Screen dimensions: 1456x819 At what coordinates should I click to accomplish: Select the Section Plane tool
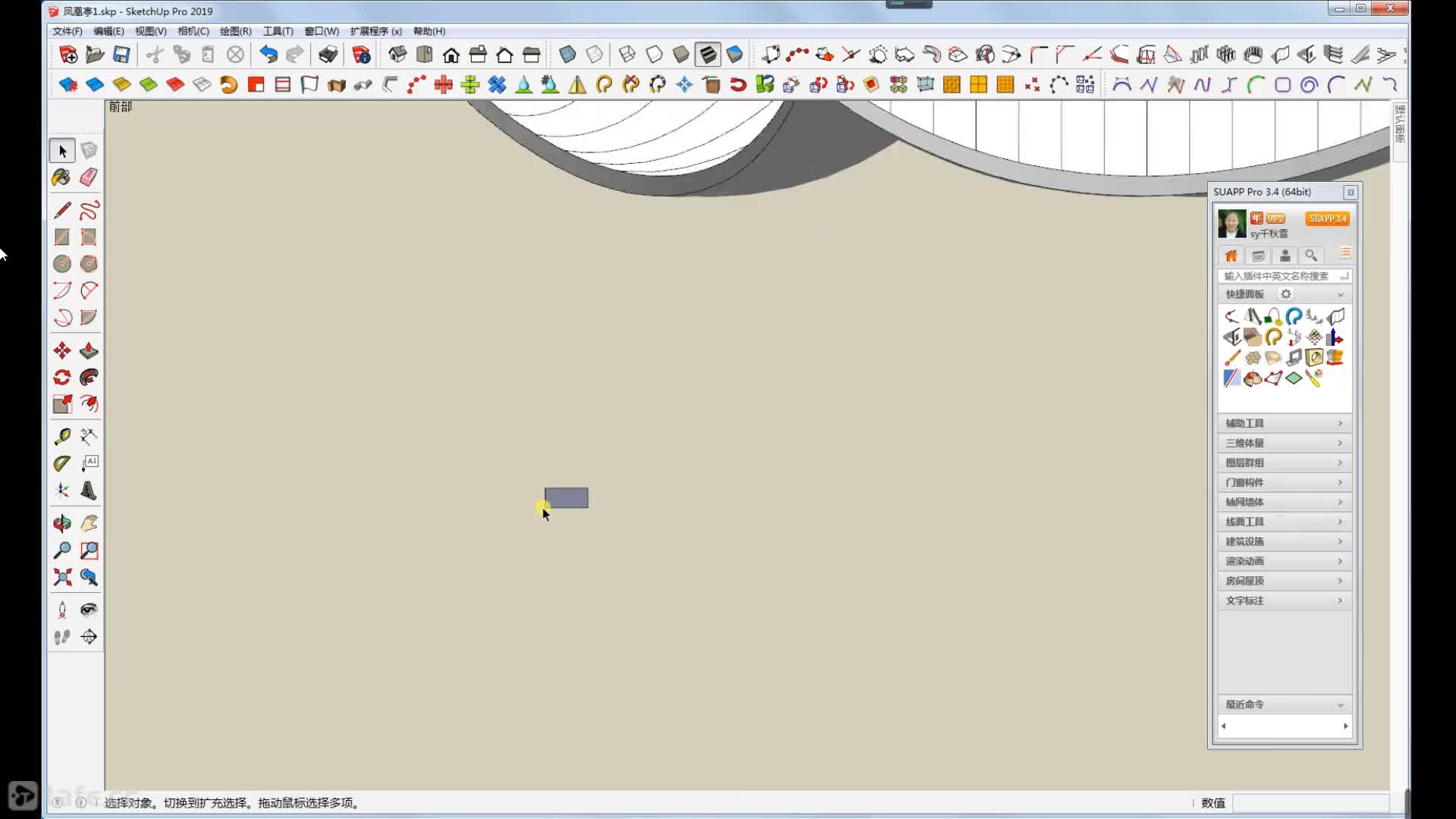tap(89, 637)
